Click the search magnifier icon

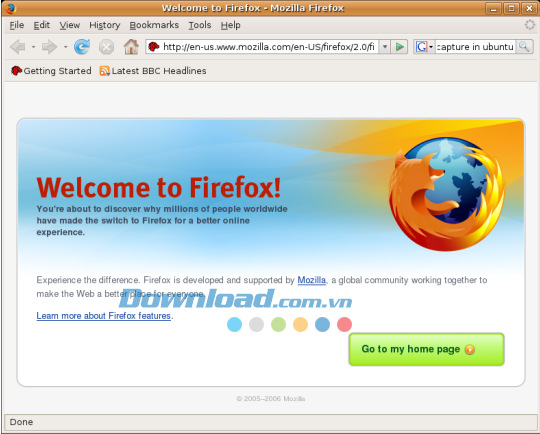point(524,46)
